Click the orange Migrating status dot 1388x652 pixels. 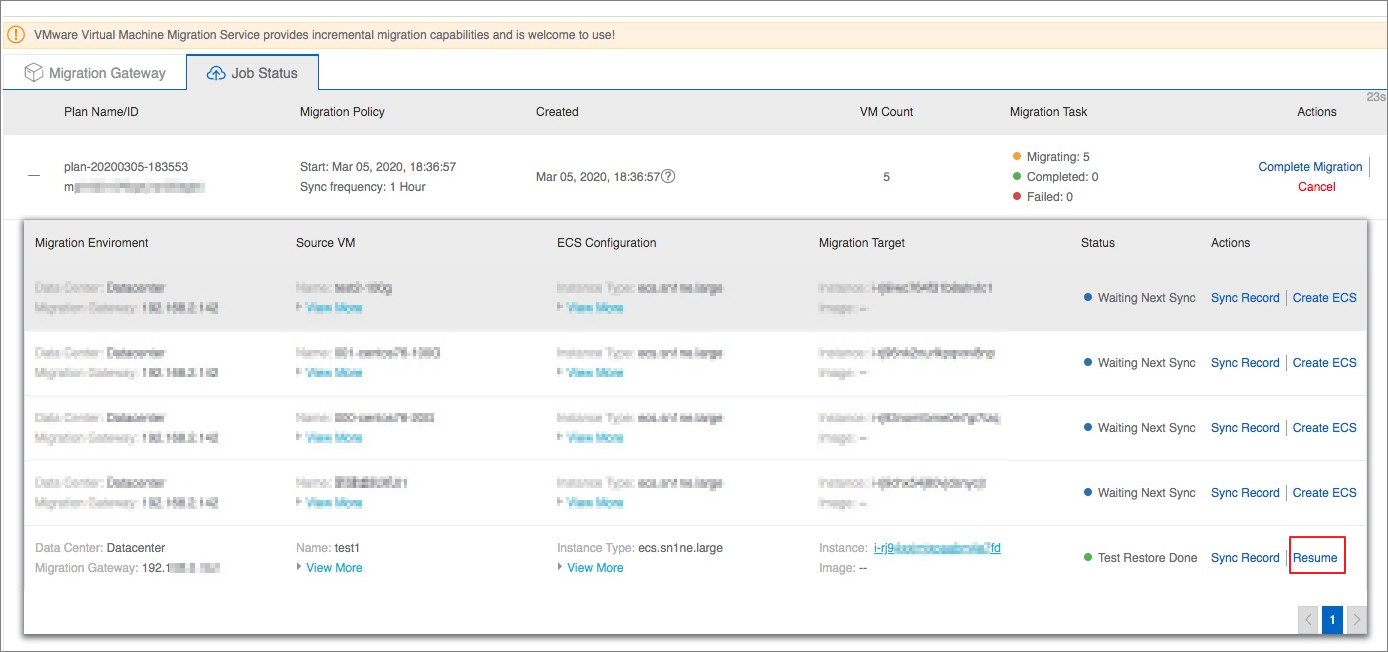pos(1017,157)
